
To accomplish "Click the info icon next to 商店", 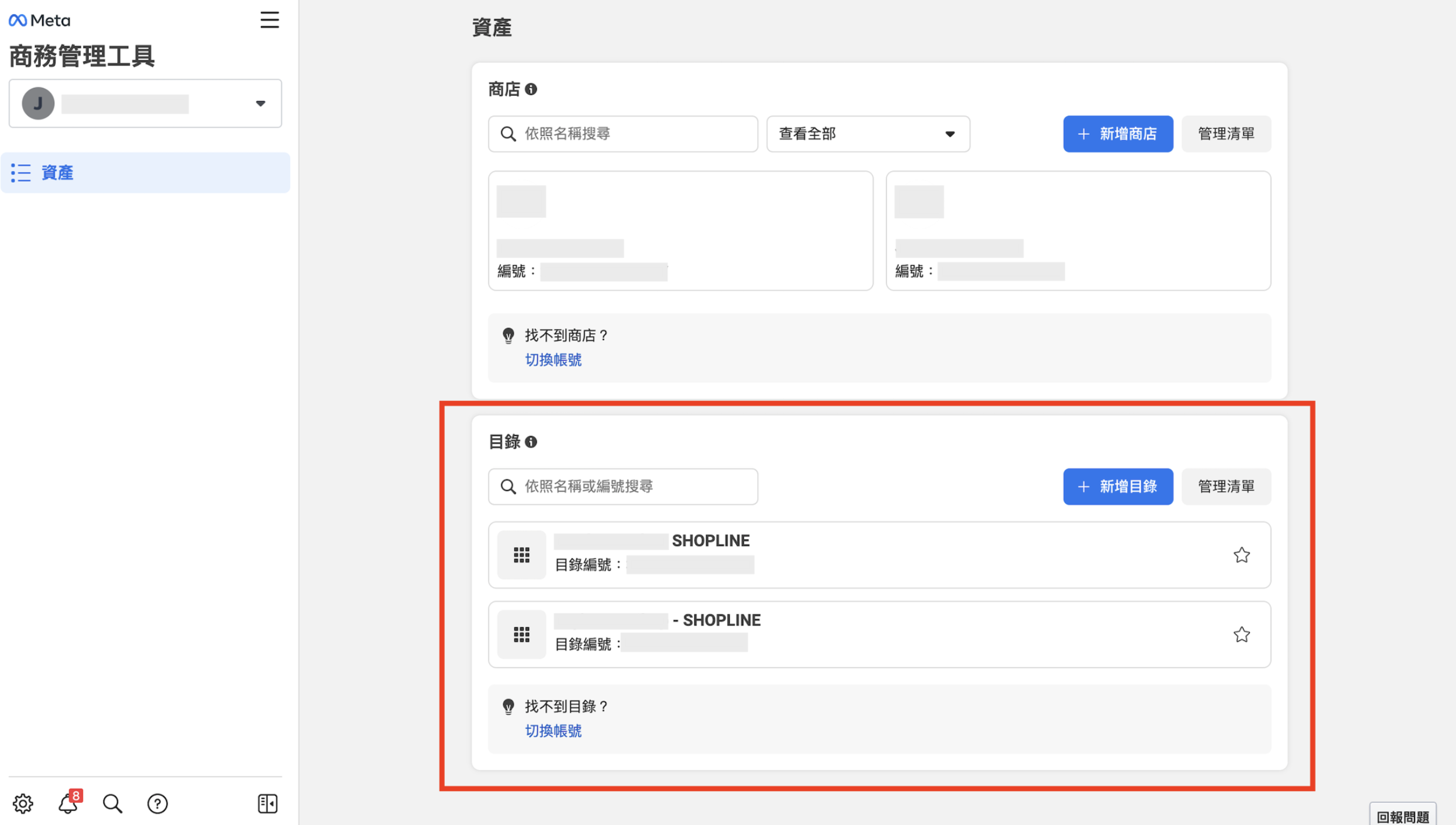I will point(531,89).
